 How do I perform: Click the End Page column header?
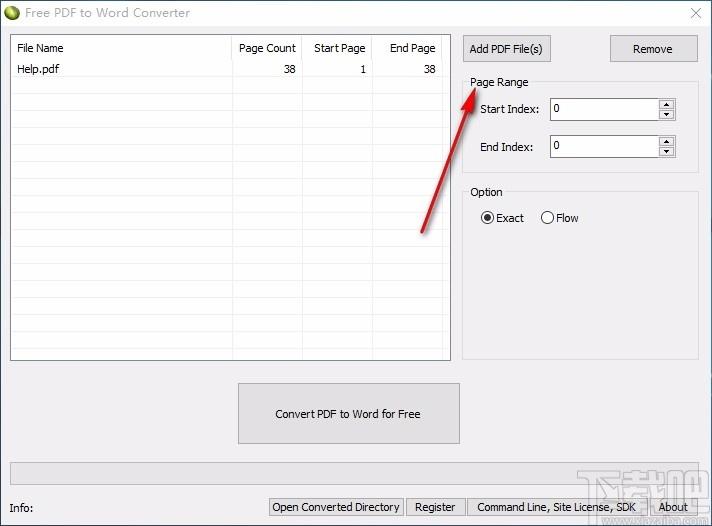(x=407, y=48)
